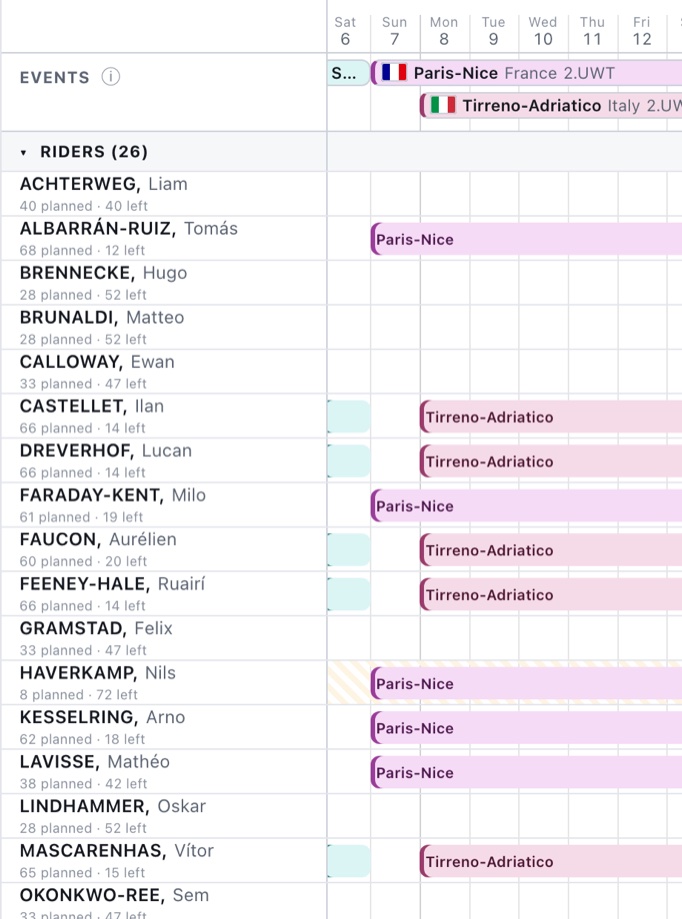Image resolution: width=682 pixels, height=919 pixels.
Task: Click the Events info icon
Action: 111,77
